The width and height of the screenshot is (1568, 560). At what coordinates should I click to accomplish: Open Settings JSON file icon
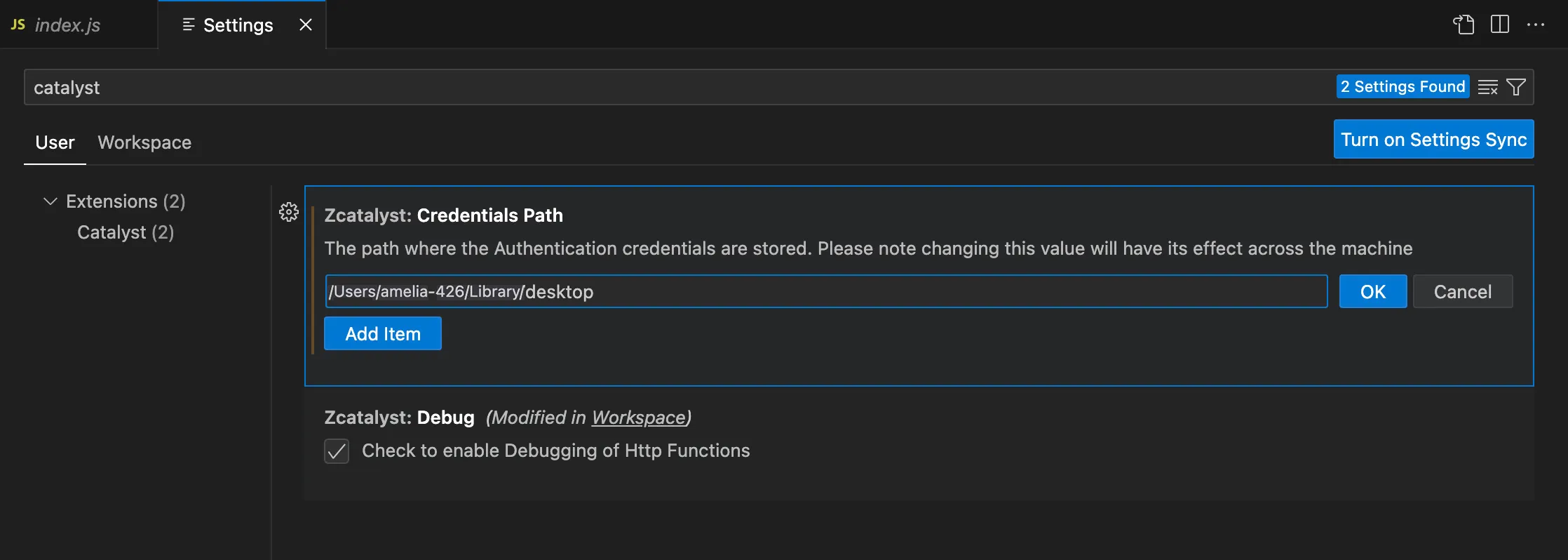click(x=1464, y=25)
